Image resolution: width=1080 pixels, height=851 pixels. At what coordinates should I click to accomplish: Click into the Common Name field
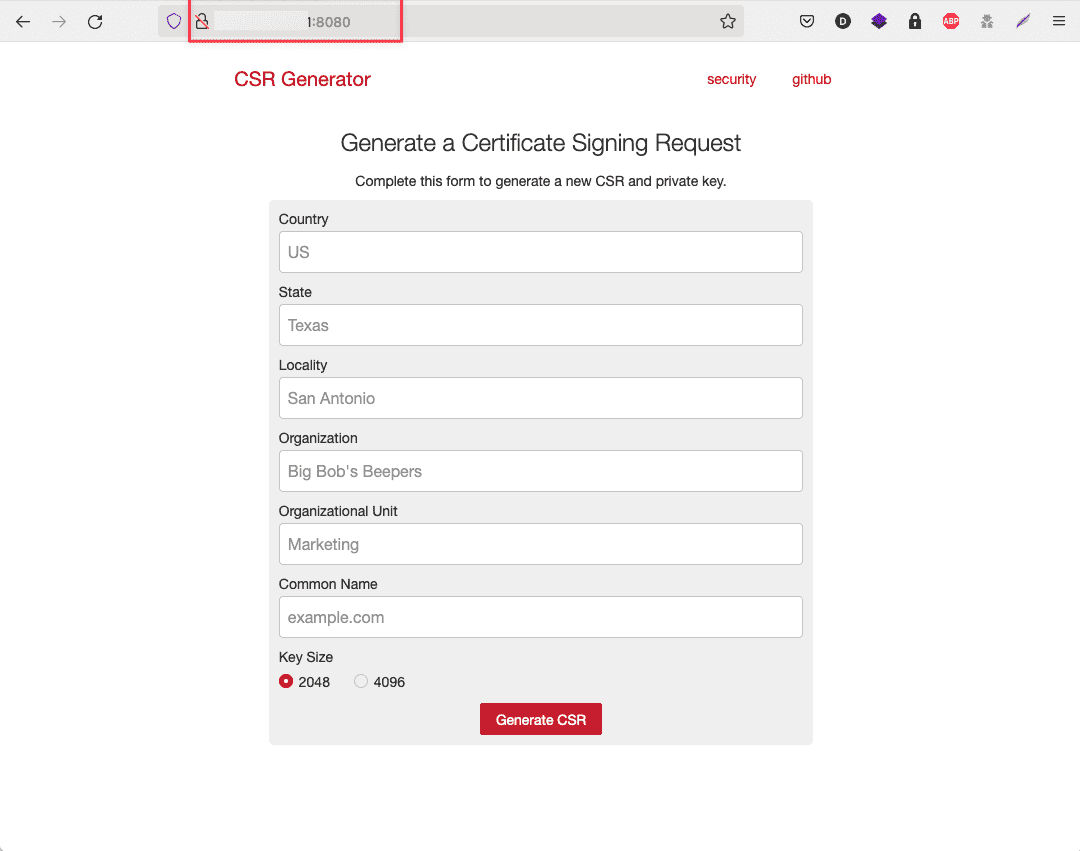(540, 617)
